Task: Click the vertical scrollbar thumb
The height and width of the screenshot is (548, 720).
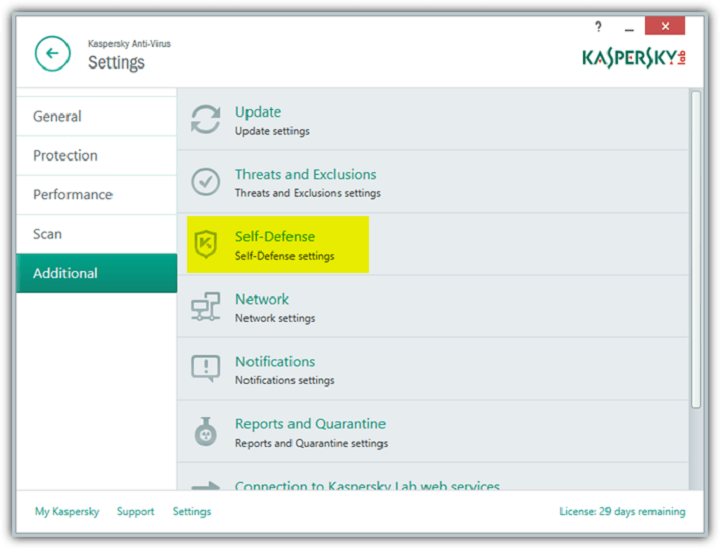Action: [696, 249]
